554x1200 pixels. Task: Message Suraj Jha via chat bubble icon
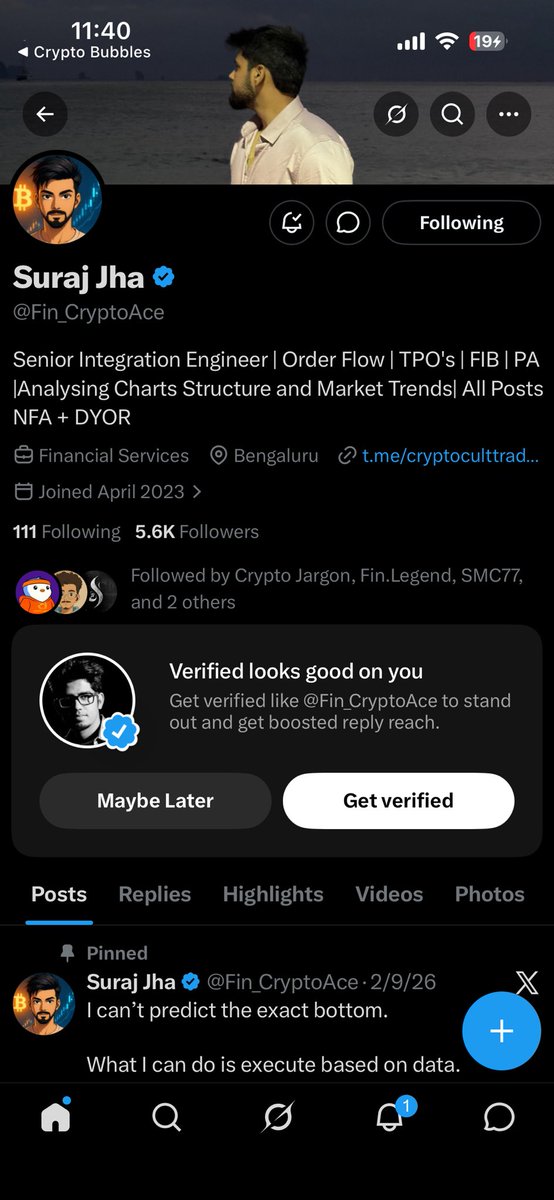348,223
